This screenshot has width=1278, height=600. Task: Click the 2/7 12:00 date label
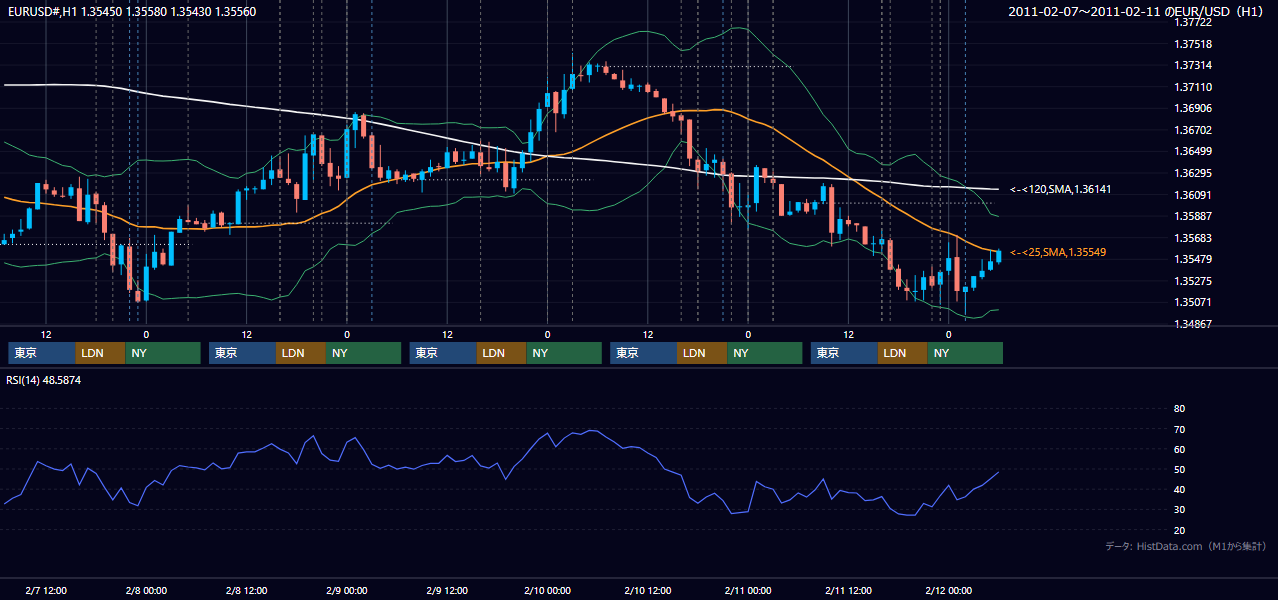[46, 591]
